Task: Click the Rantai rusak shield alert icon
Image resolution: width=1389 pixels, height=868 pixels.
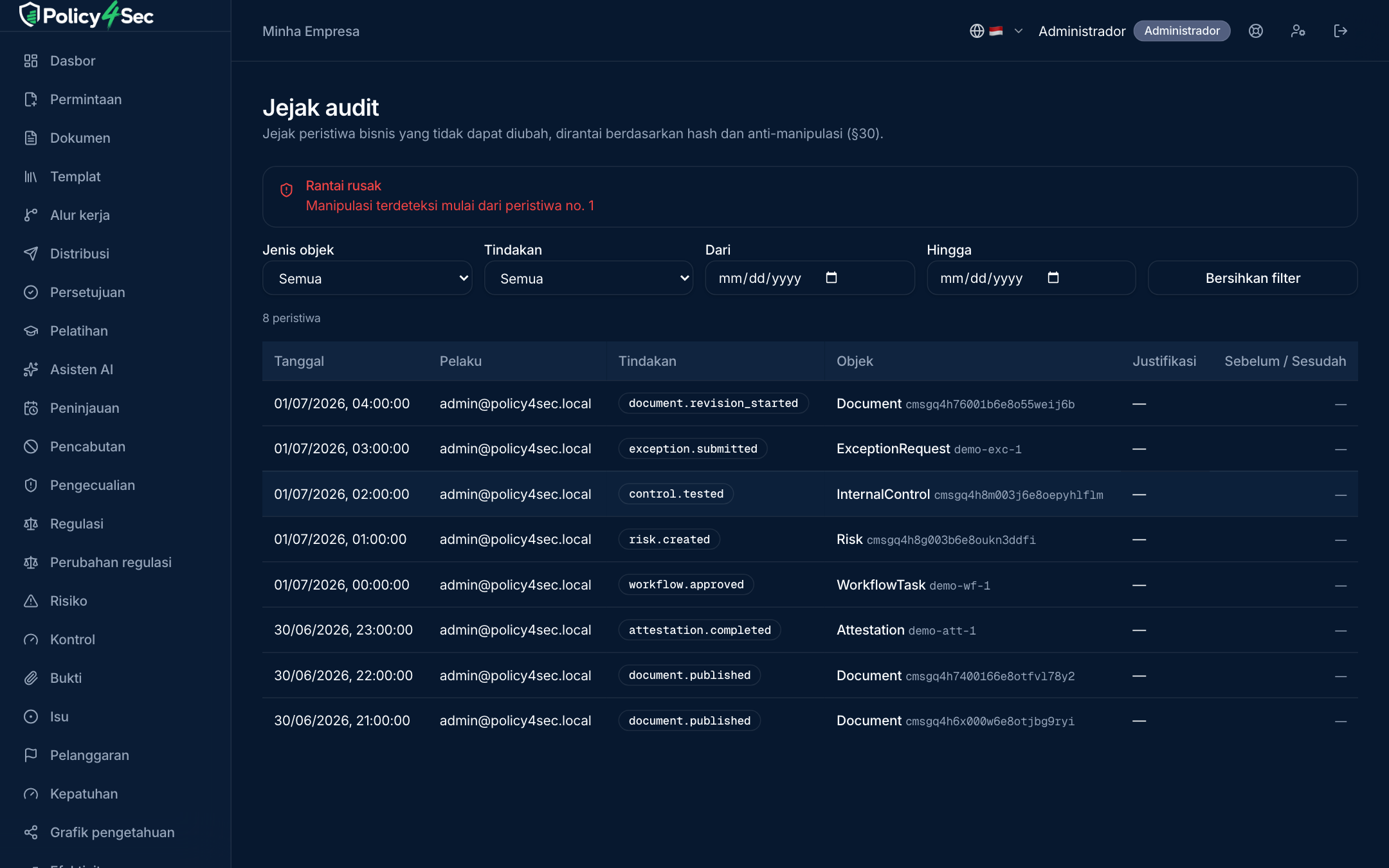Action: pyautogui.click(x=287, y=190)
